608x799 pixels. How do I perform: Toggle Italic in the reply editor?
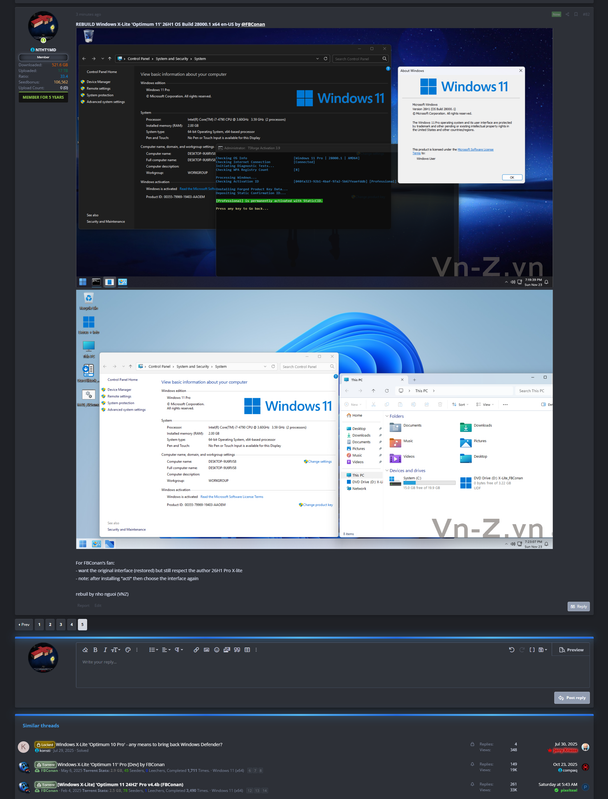tap(105, 650)
